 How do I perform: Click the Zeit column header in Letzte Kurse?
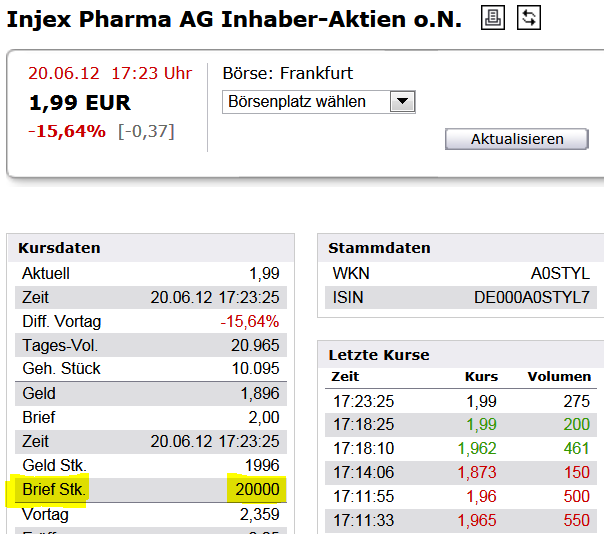pyautogui.click(x=344, y=377)
